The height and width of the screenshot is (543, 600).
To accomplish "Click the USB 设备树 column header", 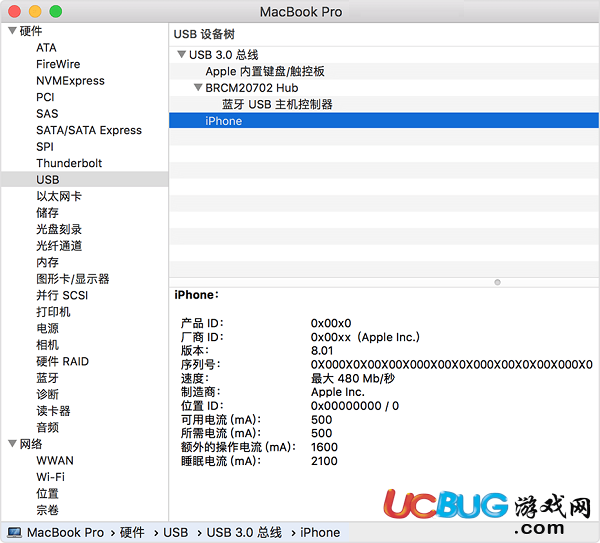I will coord(204,34).
